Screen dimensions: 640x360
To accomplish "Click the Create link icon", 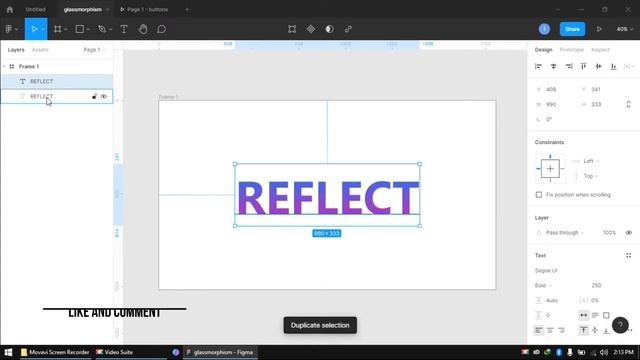I will click(x=348, y=29).
